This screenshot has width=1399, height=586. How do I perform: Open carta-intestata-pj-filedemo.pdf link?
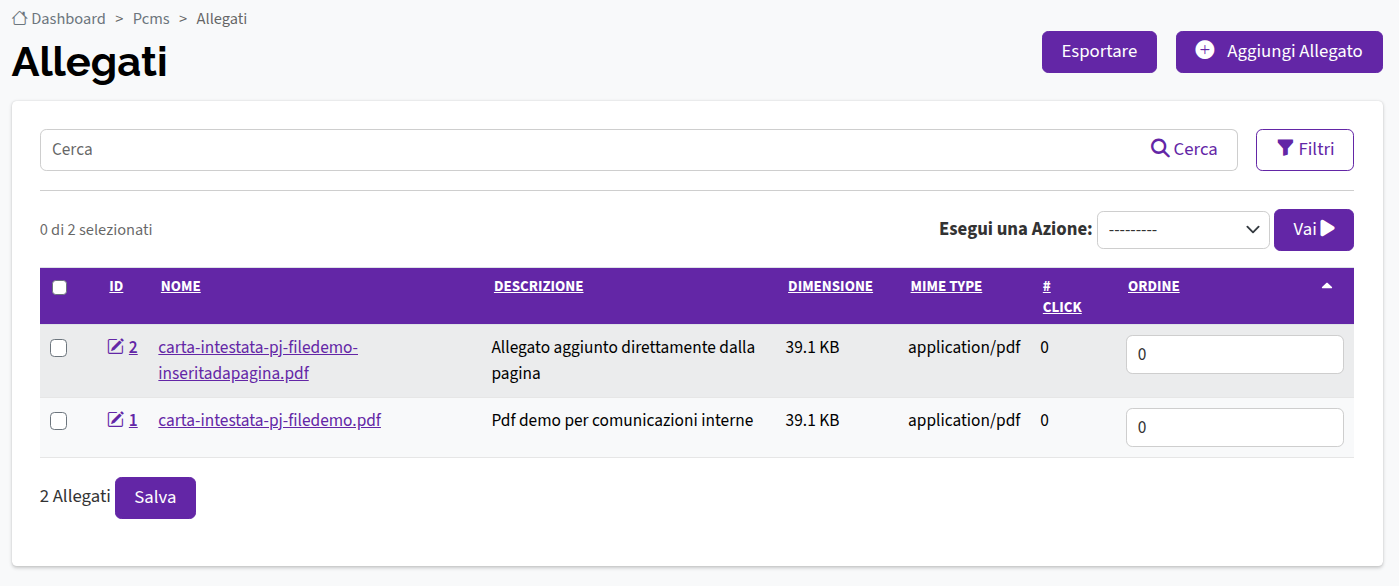tap(269, 420)
